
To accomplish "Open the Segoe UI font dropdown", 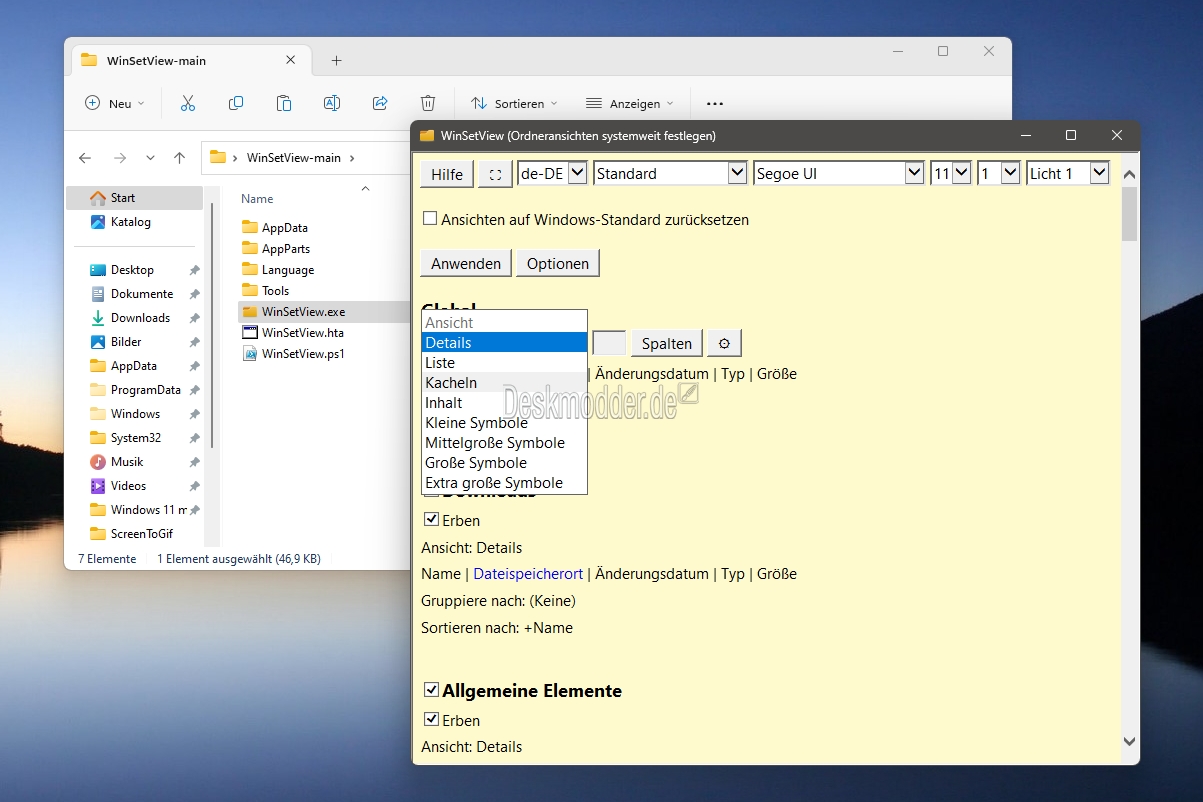I will pos(838,173).
